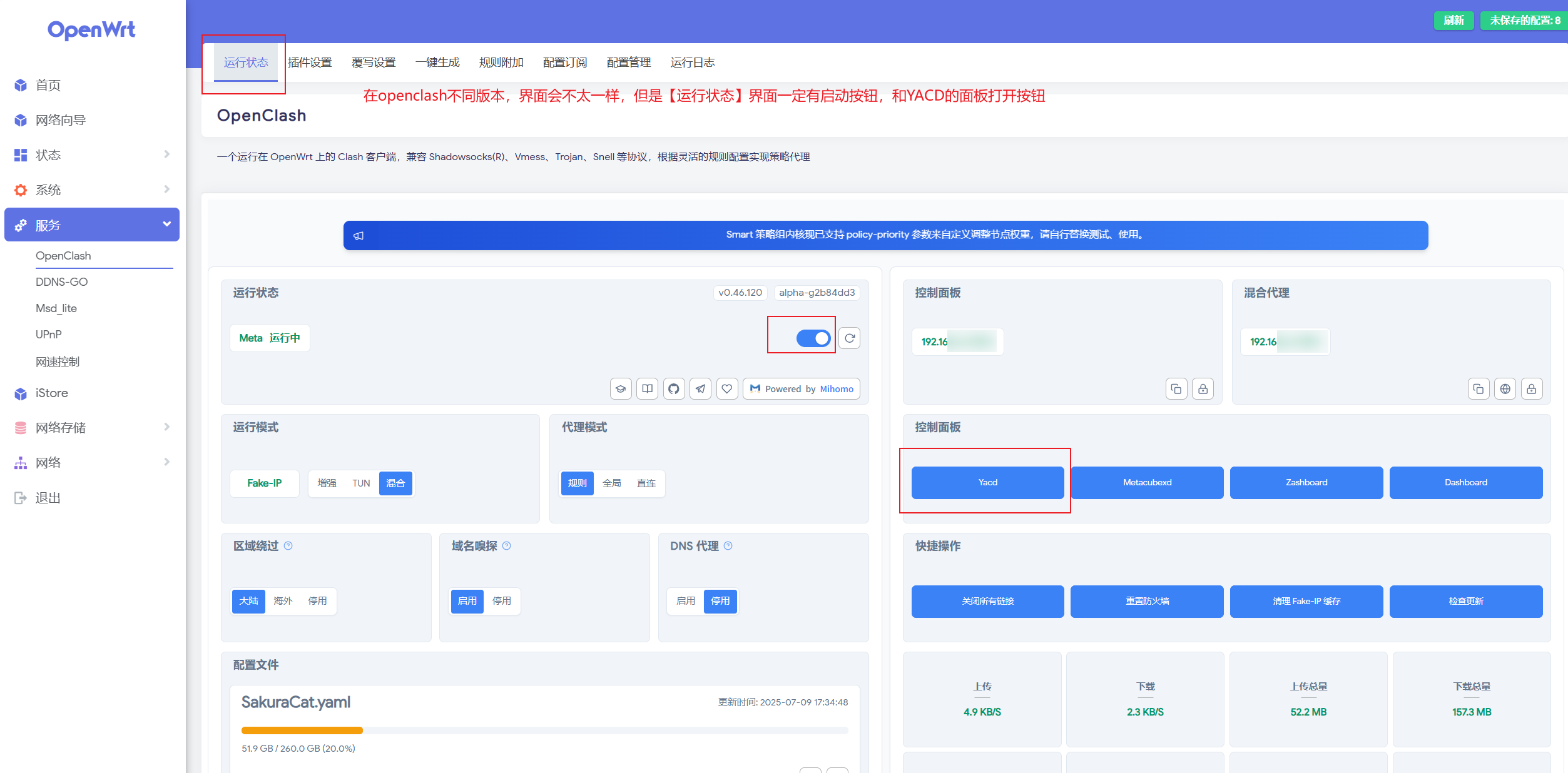Open 网速控制 in the sidebar

click(x=58, y=362)
